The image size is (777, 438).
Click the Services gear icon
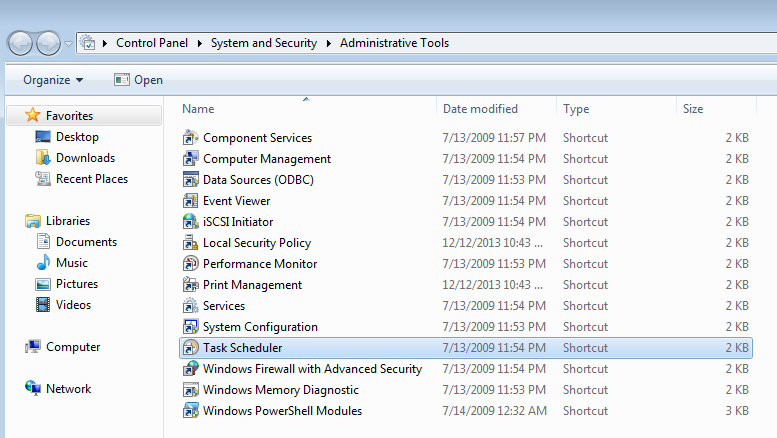click(x=191, y=306)
